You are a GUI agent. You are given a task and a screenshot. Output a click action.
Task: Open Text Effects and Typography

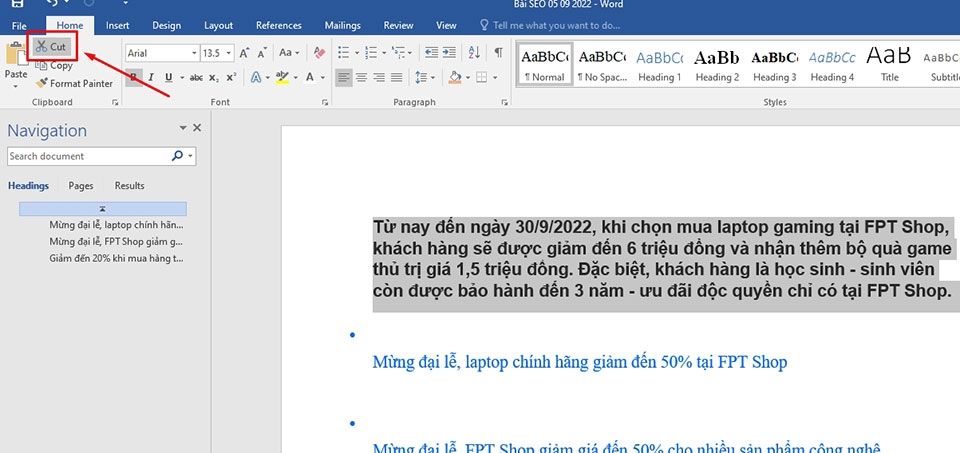click(x=255, y=78)
